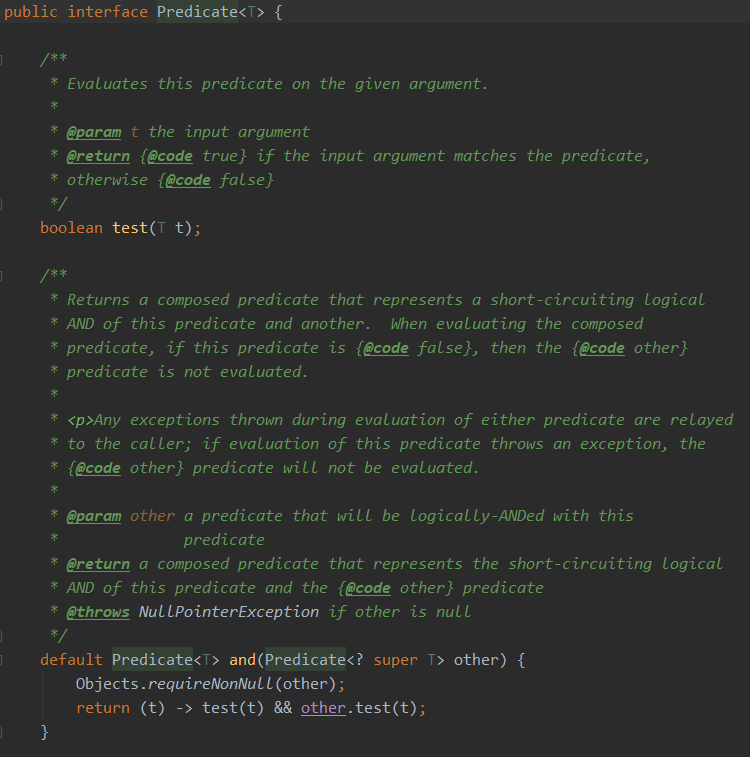Screen dimensions: 750x757
Task: Click the 'default' keyword
Action: pyautogui.click(x=71, y=660)
